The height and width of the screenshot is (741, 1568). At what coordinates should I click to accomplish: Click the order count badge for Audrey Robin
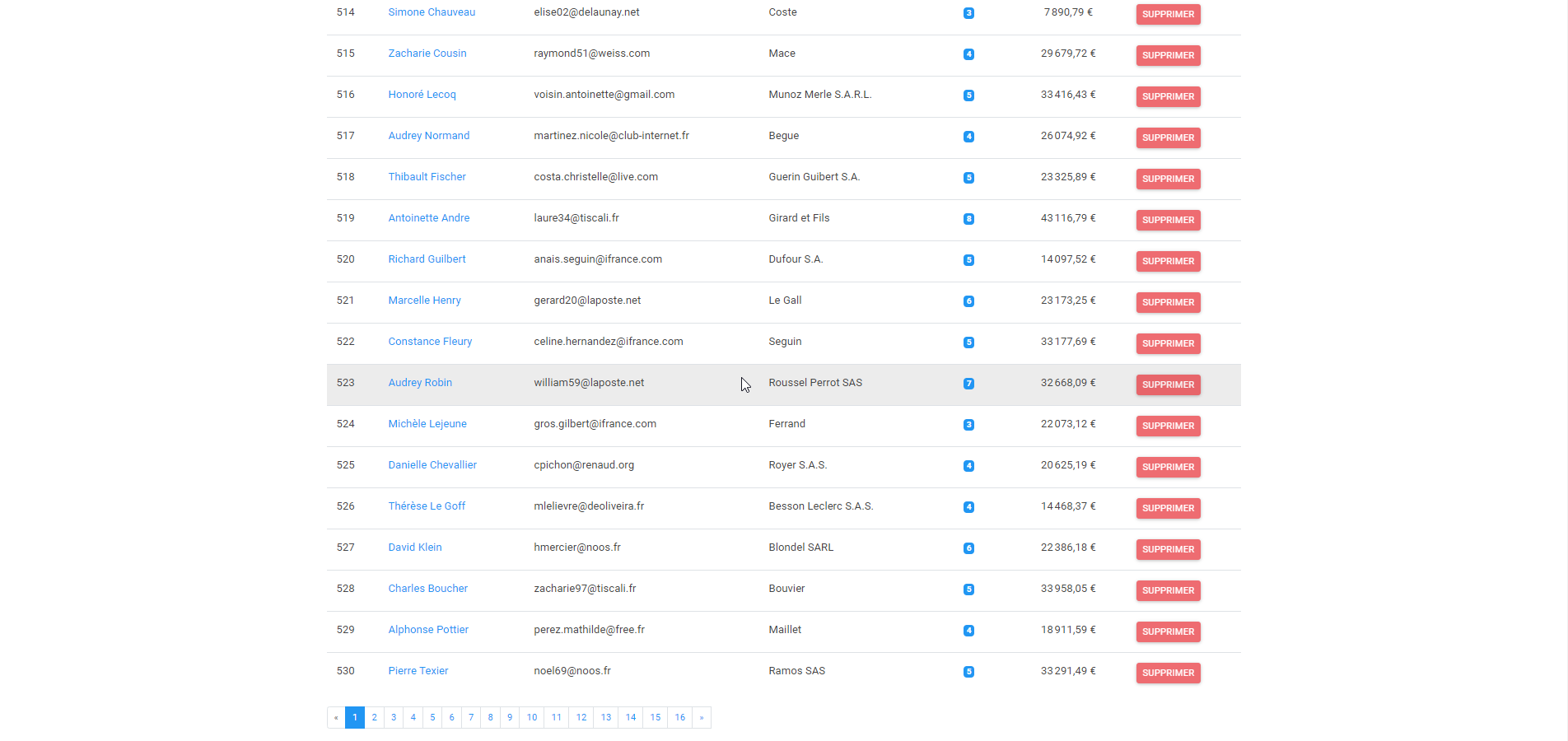968,384
